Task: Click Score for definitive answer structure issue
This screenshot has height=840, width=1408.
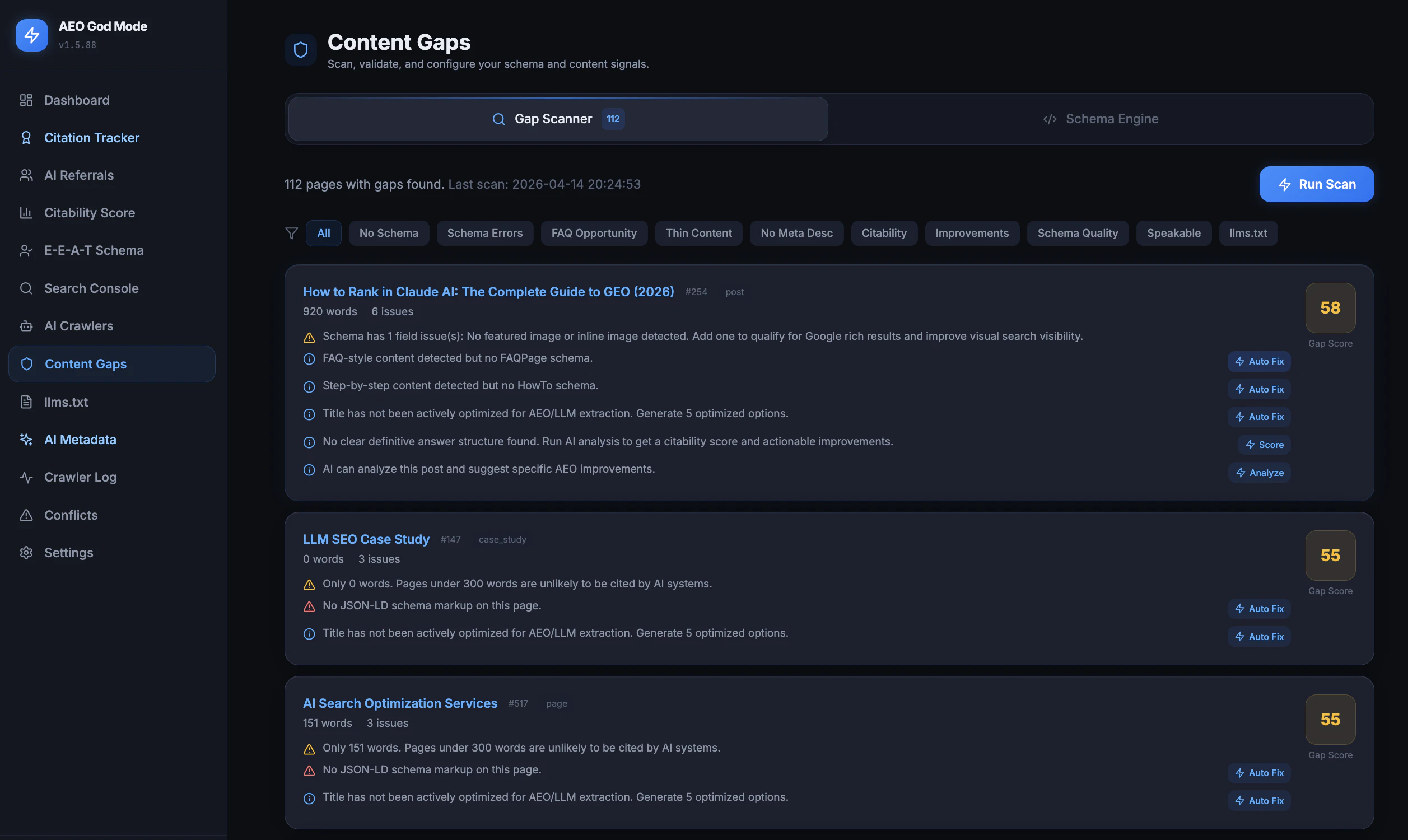Action: click(1264, 445)
